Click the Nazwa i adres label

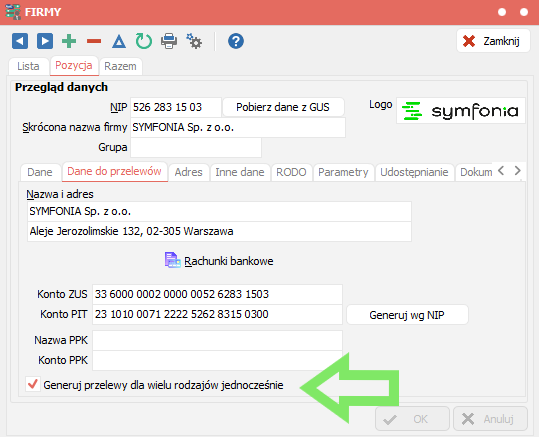[x=60, y=194]
